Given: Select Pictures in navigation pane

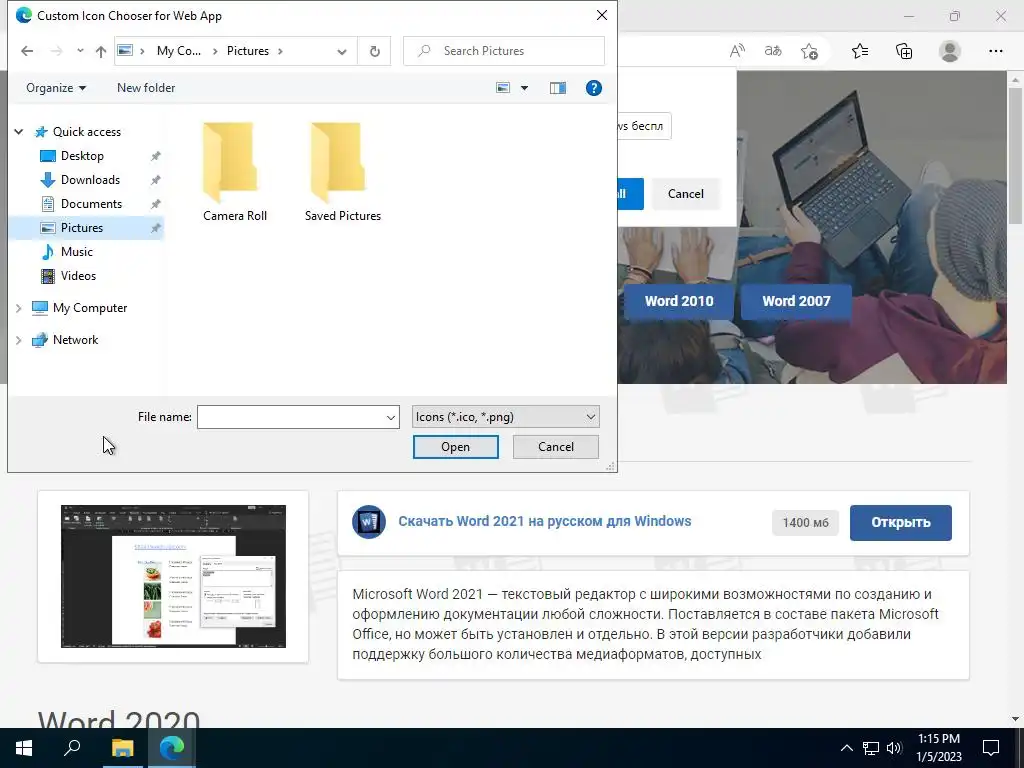Looking at the screenshot, I should [82, 228].
